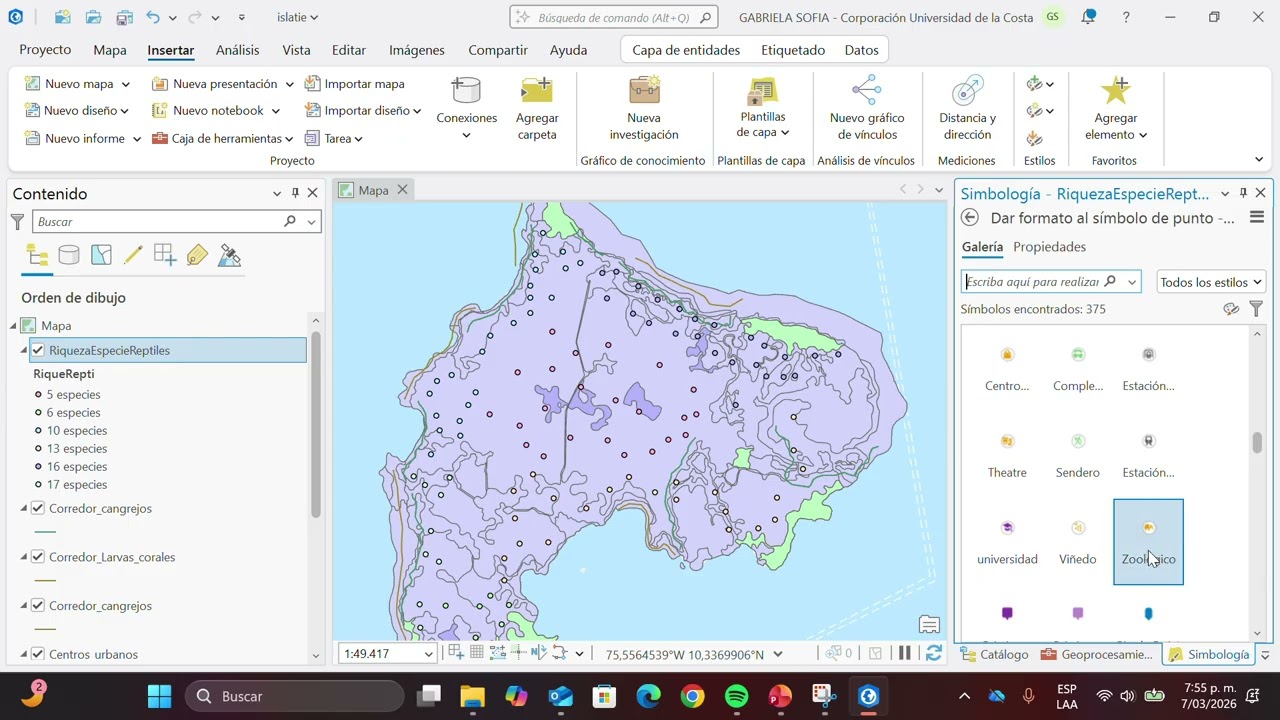1280x720 pixels.
Task: Open the Análisis ribbon tab
Action: click(237, 50)
